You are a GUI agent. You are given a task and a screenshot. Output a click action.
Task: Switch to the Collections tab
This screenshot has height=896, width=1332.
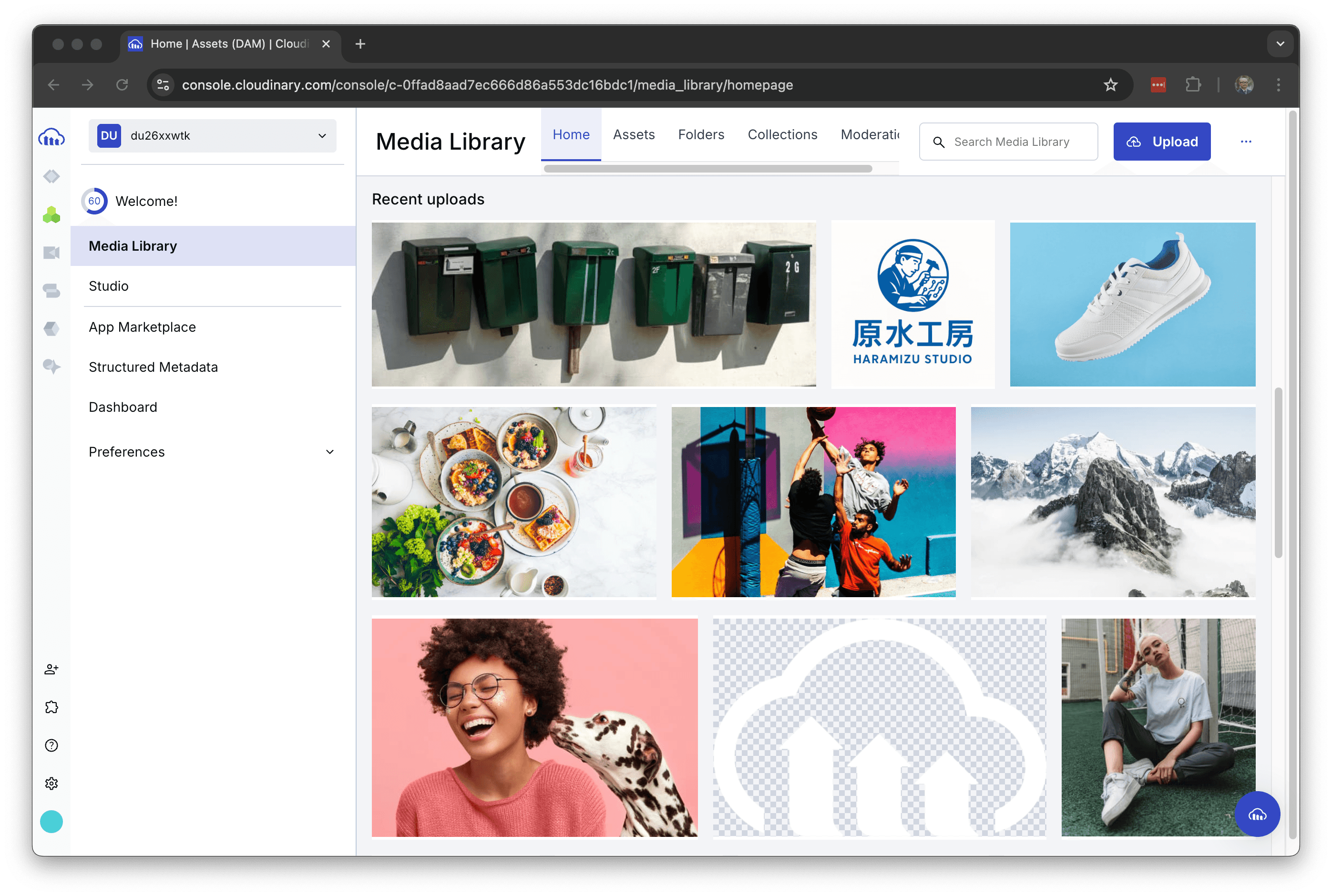tap(782, 135)
